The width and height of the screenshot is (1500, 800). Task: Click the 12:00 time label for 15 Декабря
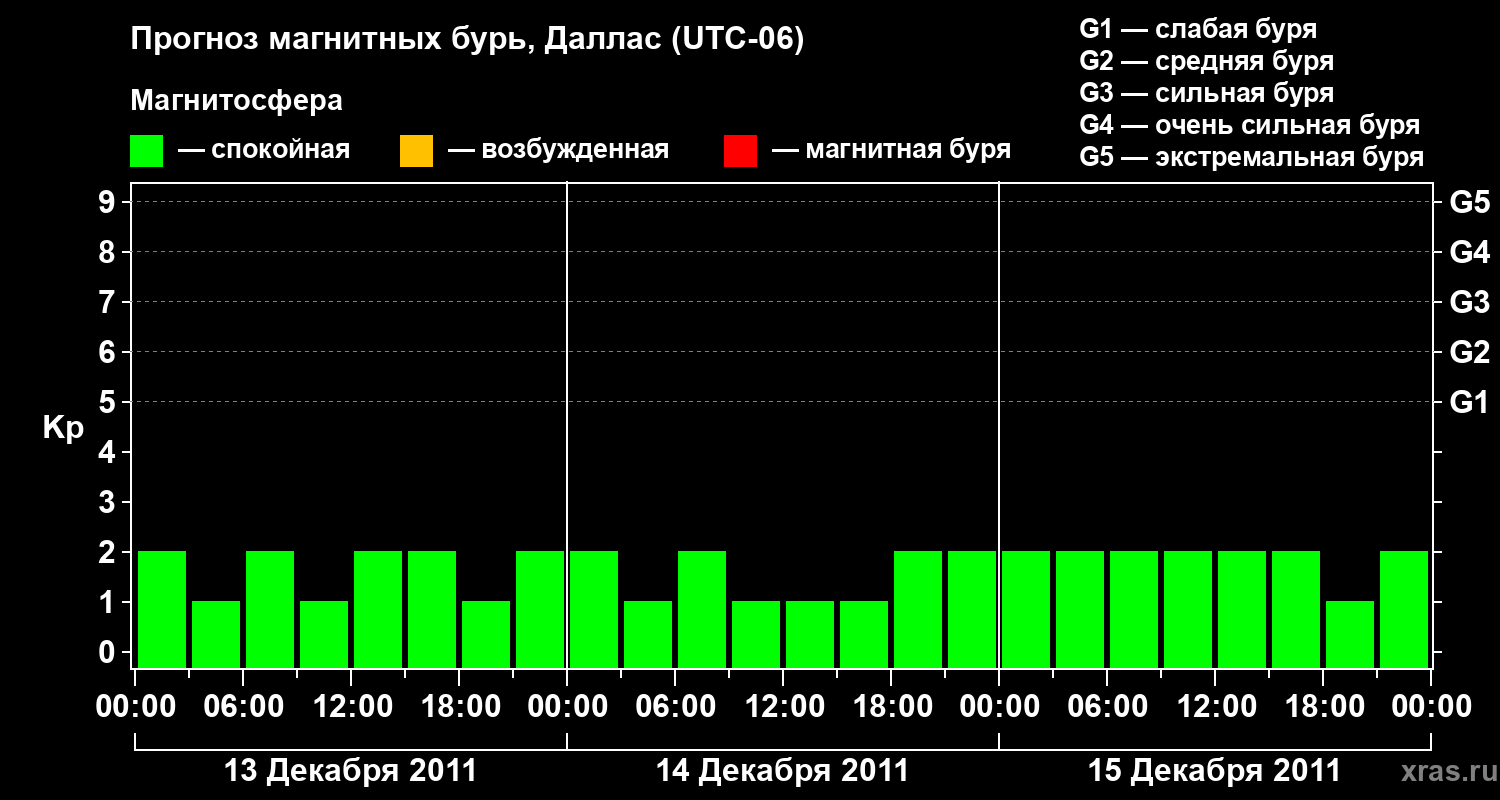point(1215,707)
